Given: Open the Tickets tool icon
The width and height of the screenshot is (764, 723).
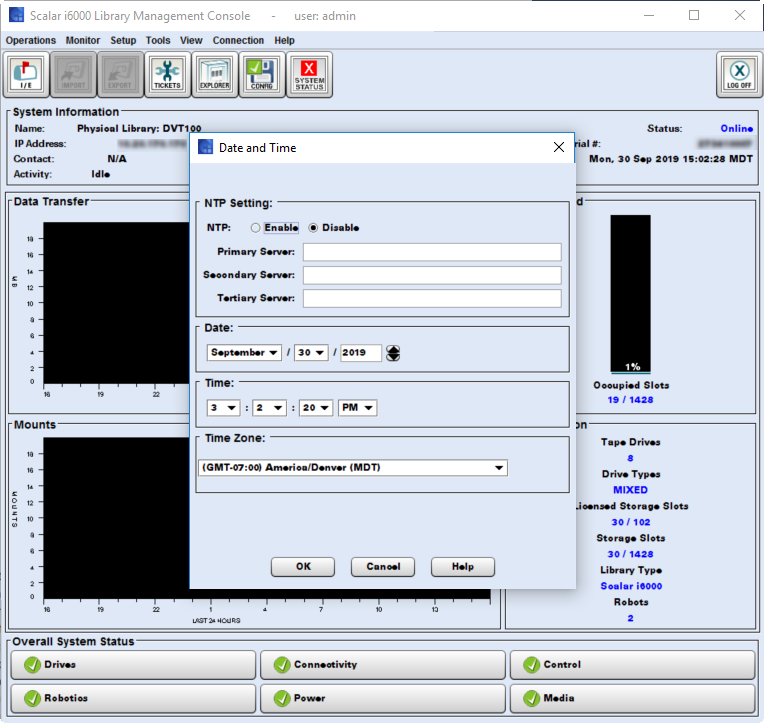Looking at the screenshot, I should click(x=167, y=75).
